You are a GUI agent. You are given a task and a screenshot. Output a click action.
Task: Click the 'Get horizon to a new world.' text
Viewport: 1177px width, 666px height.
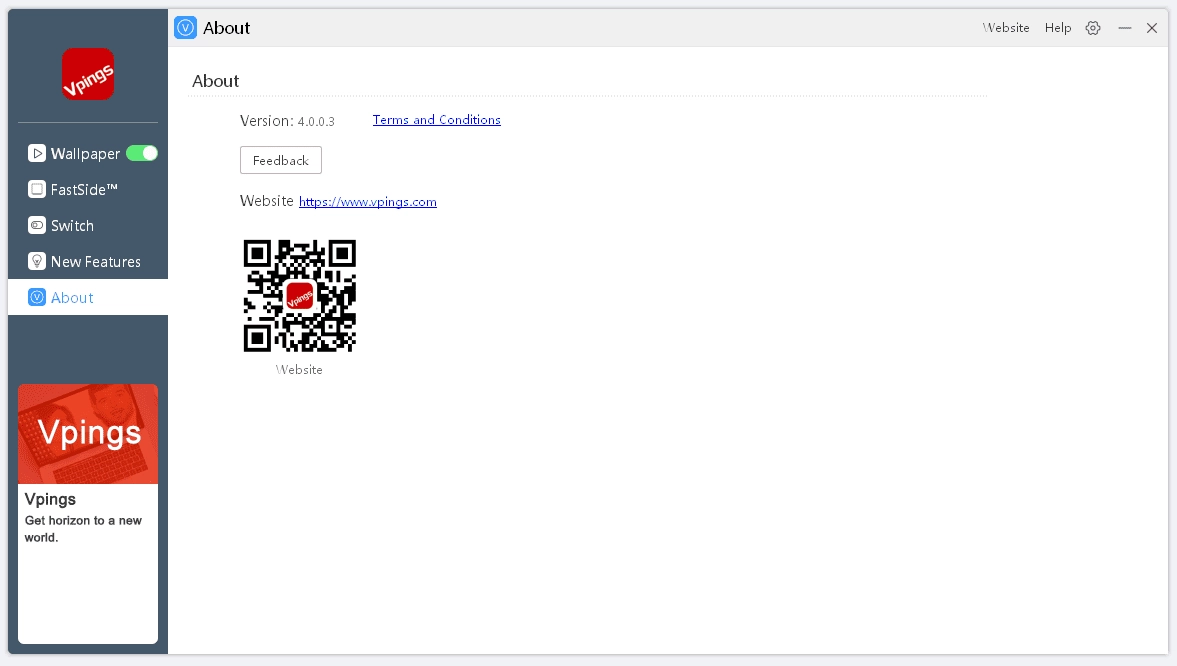pos(83,529)
